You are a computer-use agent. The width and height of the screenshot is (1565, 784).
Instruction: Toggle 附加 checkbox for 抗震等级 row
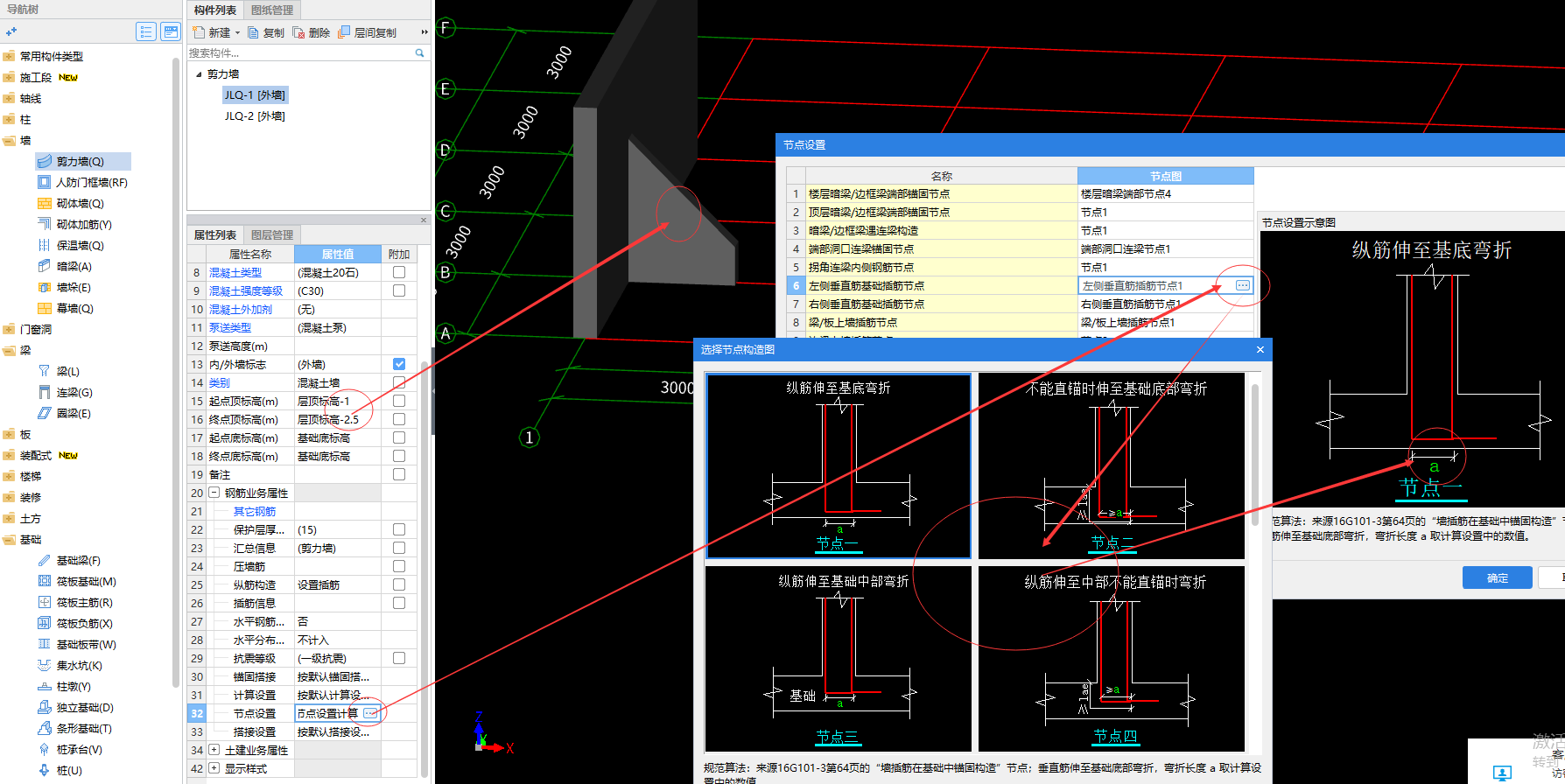(x=399, y=658)
